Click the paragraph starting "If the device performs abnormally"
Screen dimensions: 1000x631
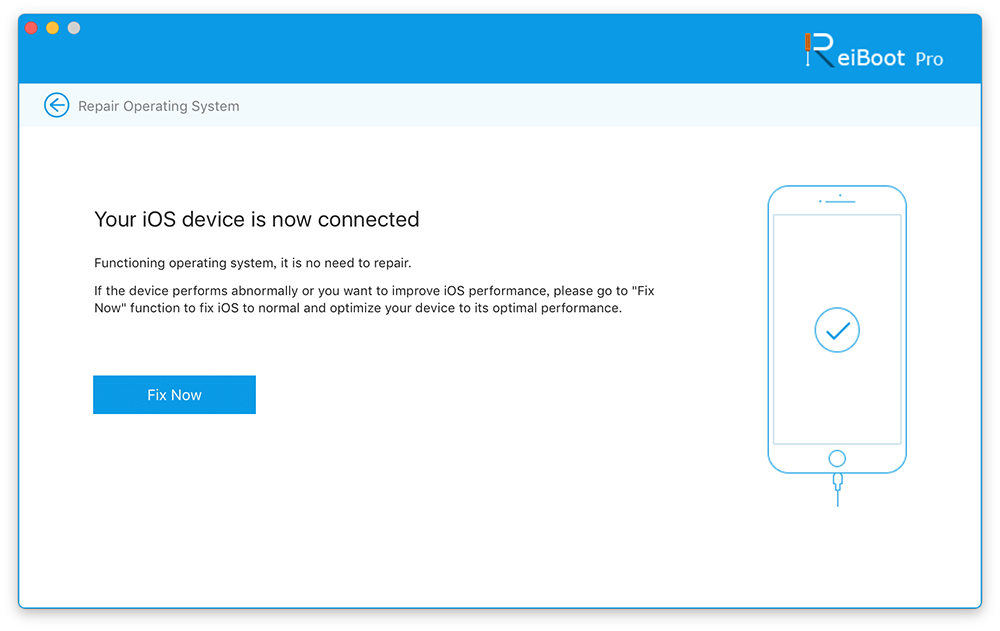pos(374,299)
